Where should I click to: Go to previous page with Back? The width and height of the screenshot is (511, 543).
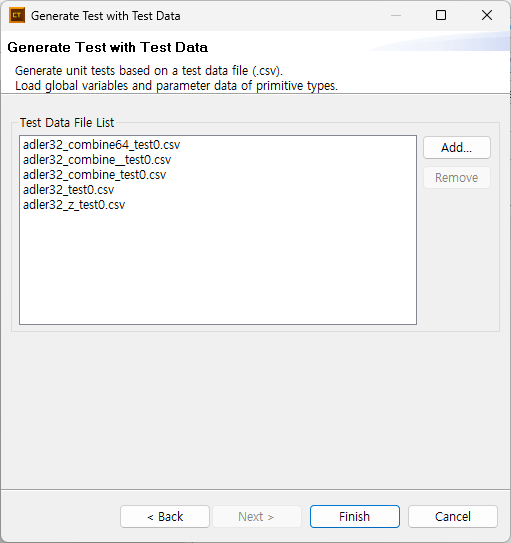click(165, 516)
